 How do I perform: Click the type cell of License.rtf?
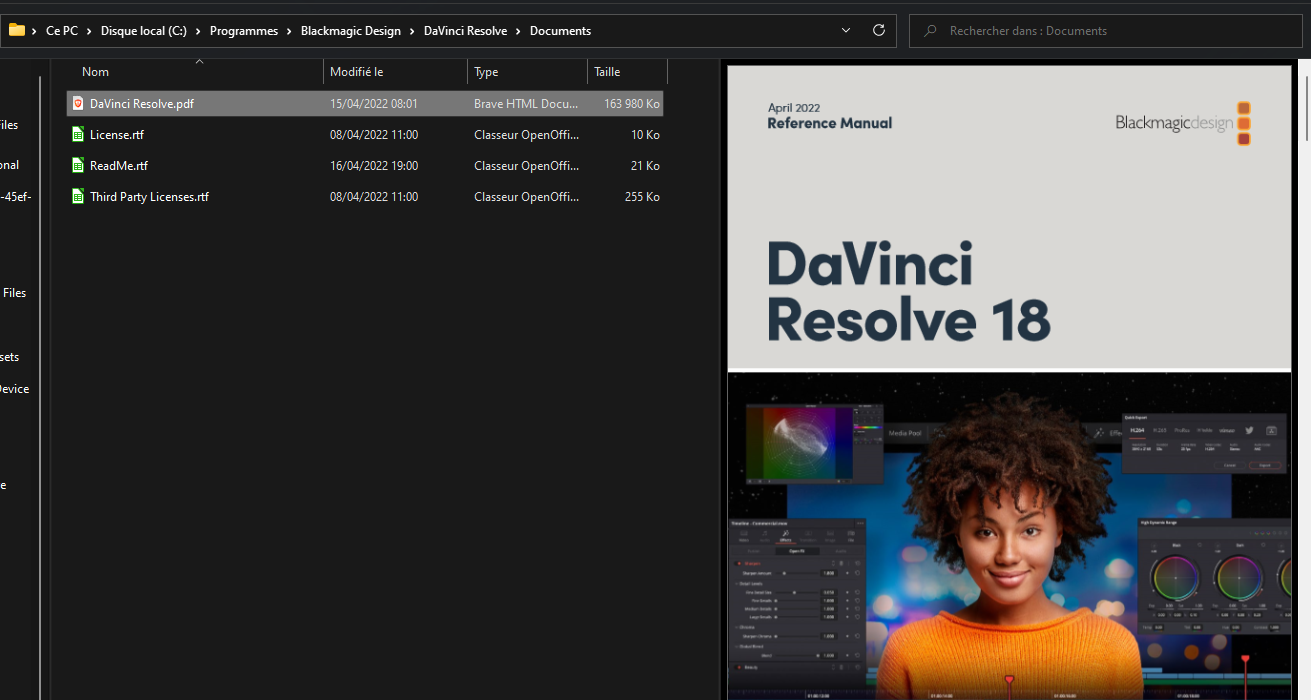pos(526,135)
